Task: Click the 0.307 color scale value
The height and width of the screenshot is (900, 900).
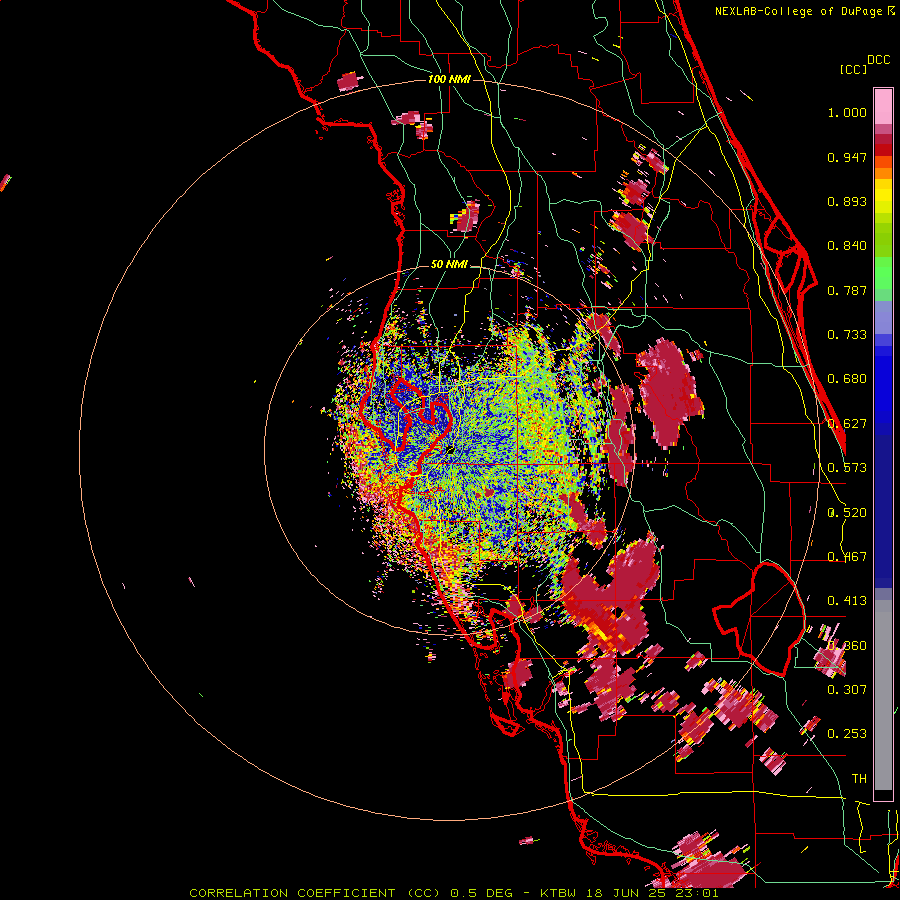Action: pos(847,689)
